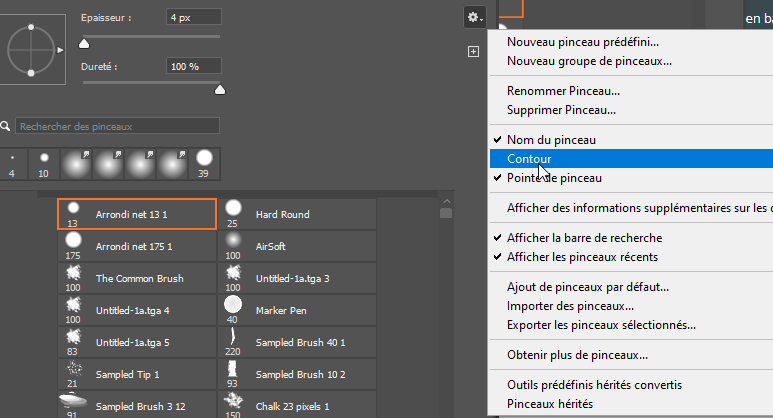
Task: Select Nouveau groupe de pinceaux
Action: click(x=589, y=61)
